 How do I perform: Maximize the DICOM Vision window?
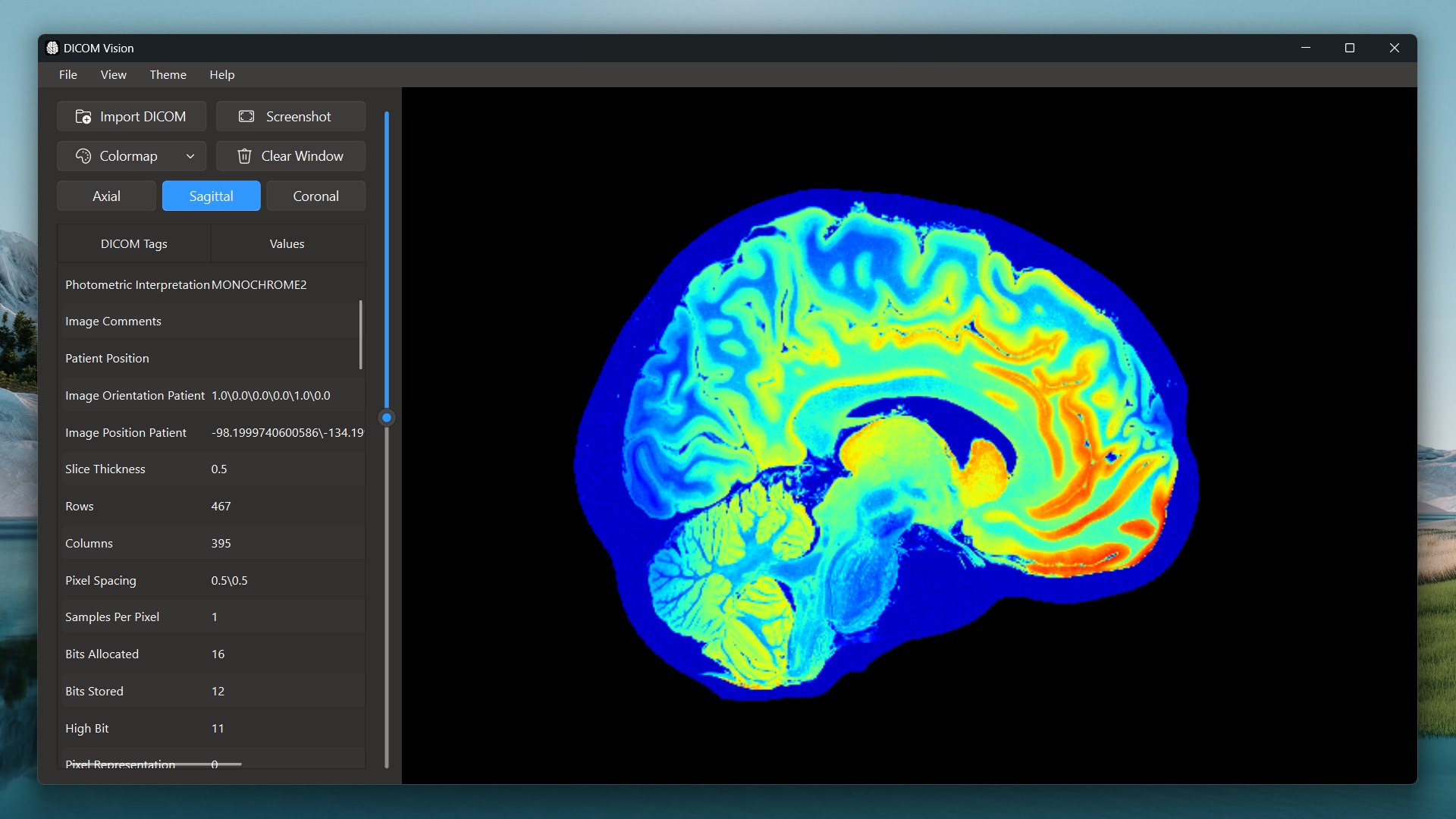click(1350, 48)
